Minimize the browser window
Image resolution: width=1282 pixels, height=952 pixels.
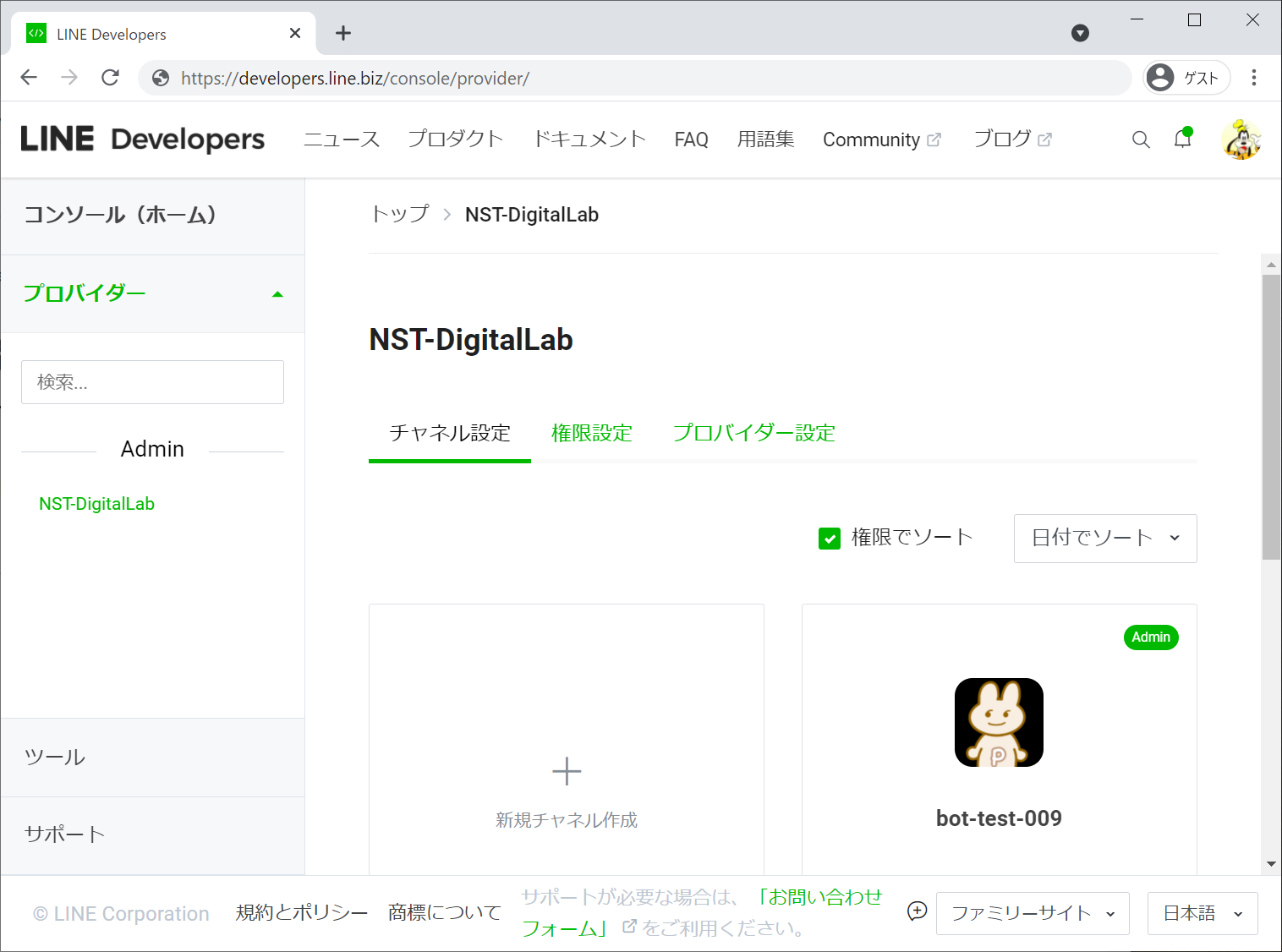coord(1137,19)
